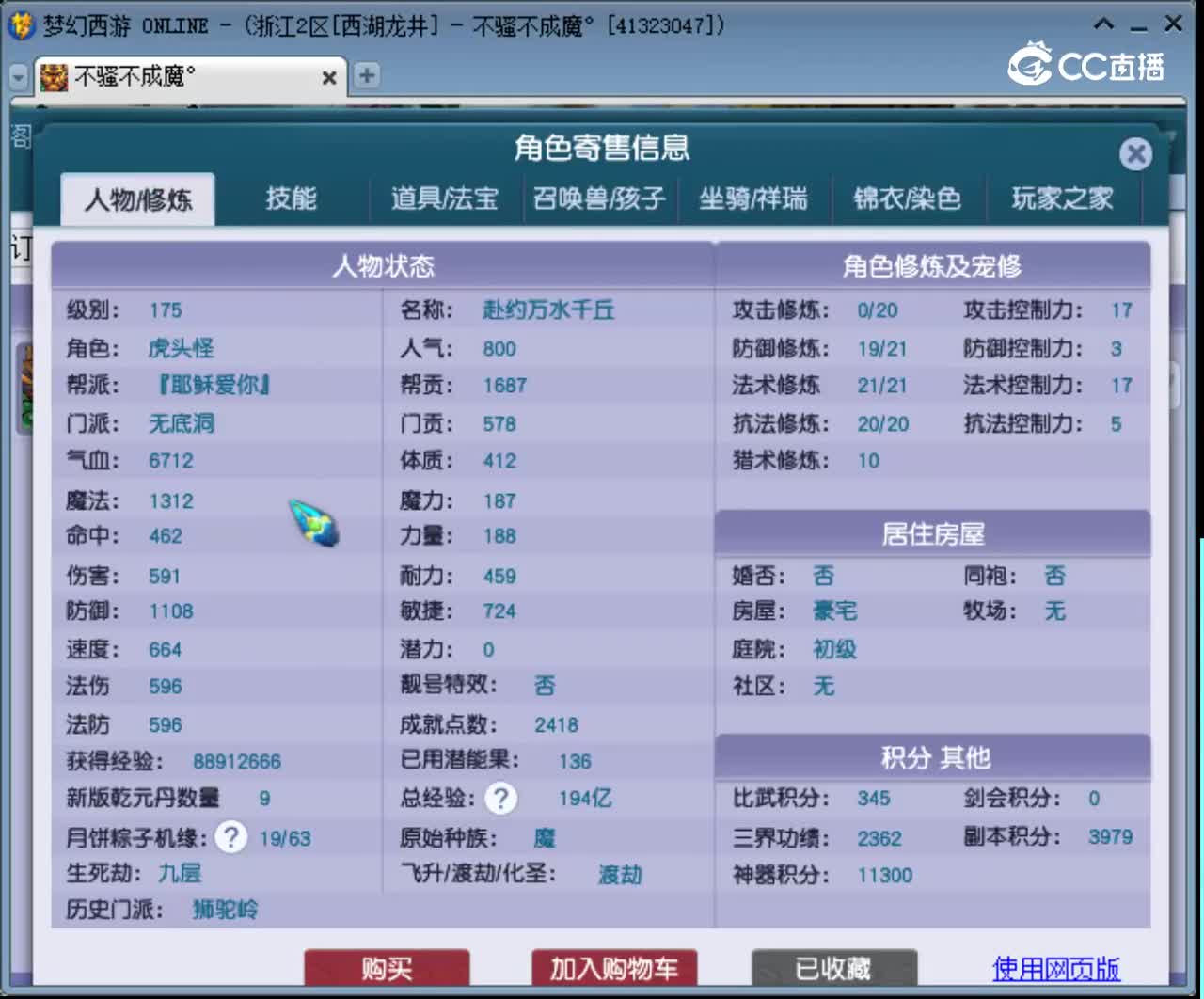Select the 人物/修炼 tab
1204x999 pixels.
(x=137, y=199)
